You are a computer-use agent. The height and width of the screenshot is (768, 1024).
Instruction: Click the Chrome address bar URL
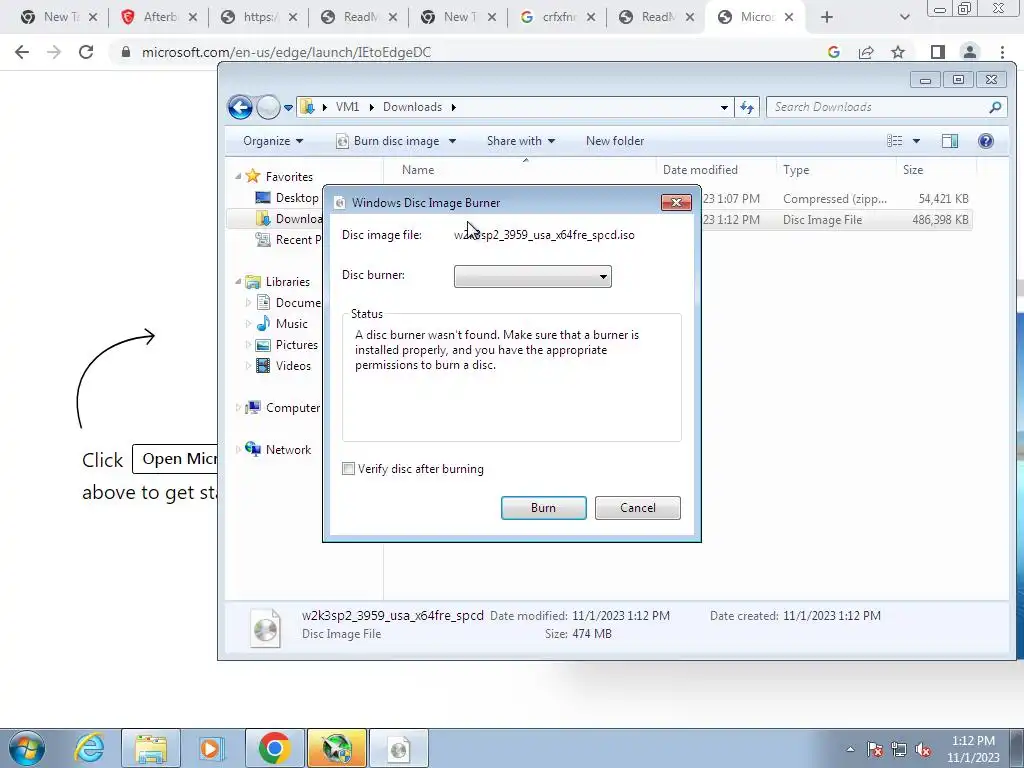(286, 52)
